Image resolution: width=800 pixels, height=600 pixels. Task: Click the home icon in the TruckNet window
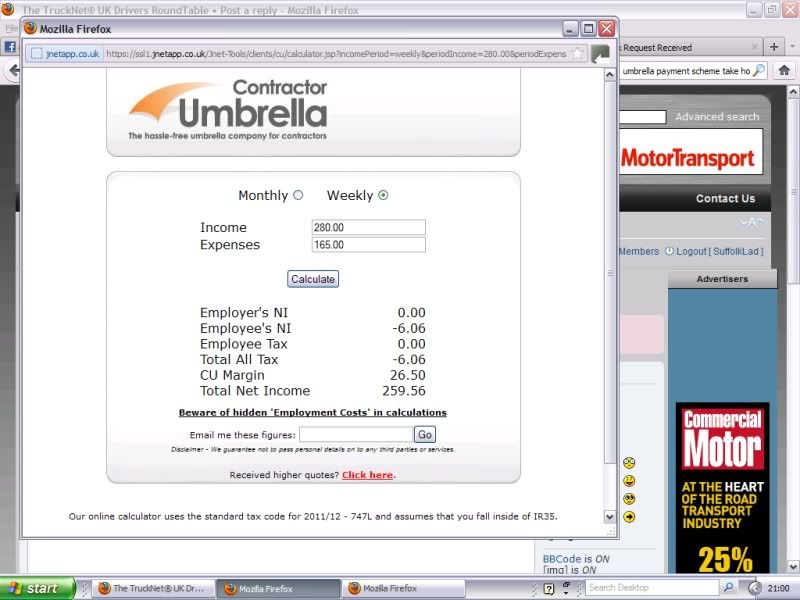click(x=784, y=70)
